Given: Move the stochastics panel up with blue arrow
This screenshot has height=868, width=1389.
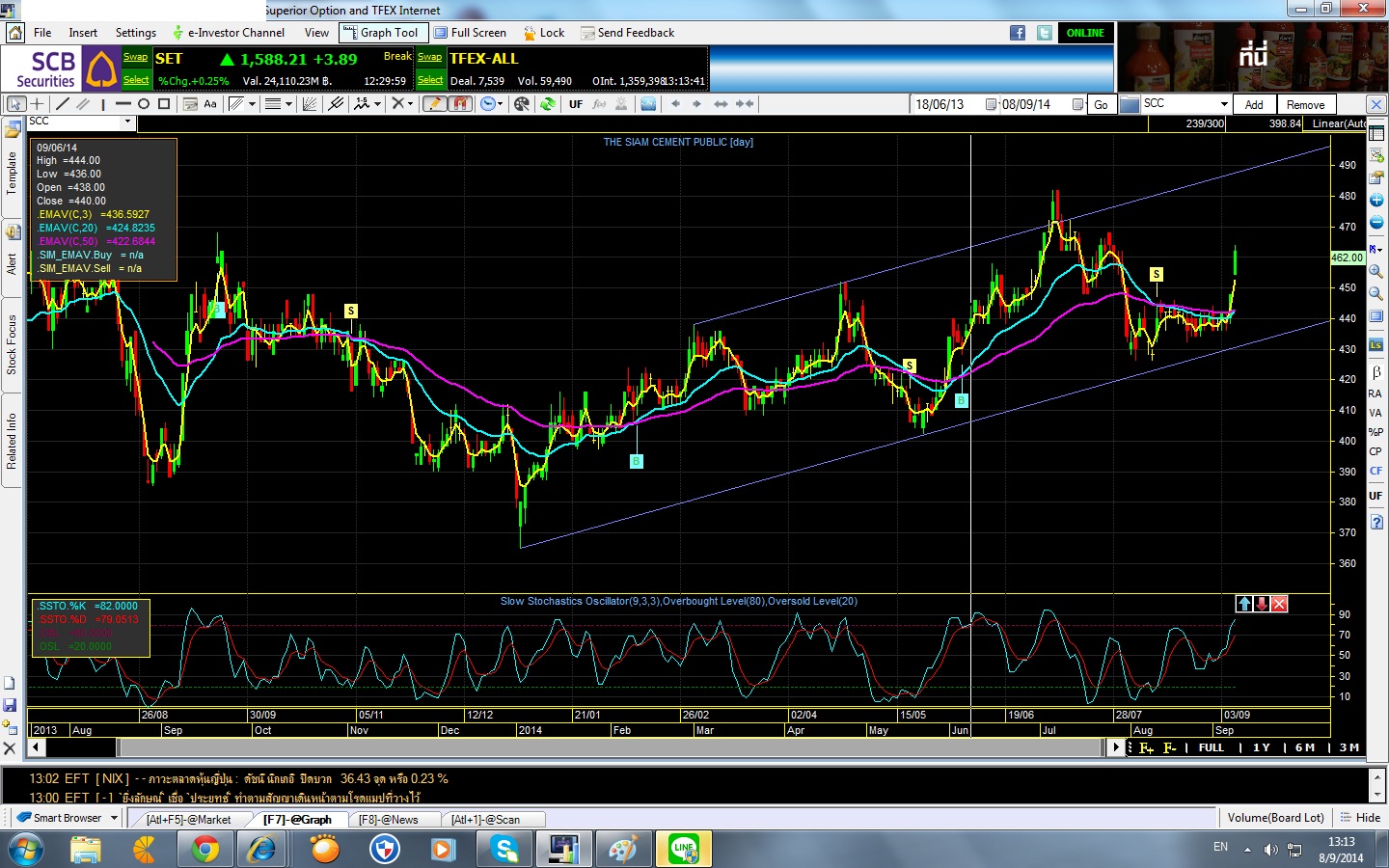Looking at the screenshot, I should pos(1244,604).
